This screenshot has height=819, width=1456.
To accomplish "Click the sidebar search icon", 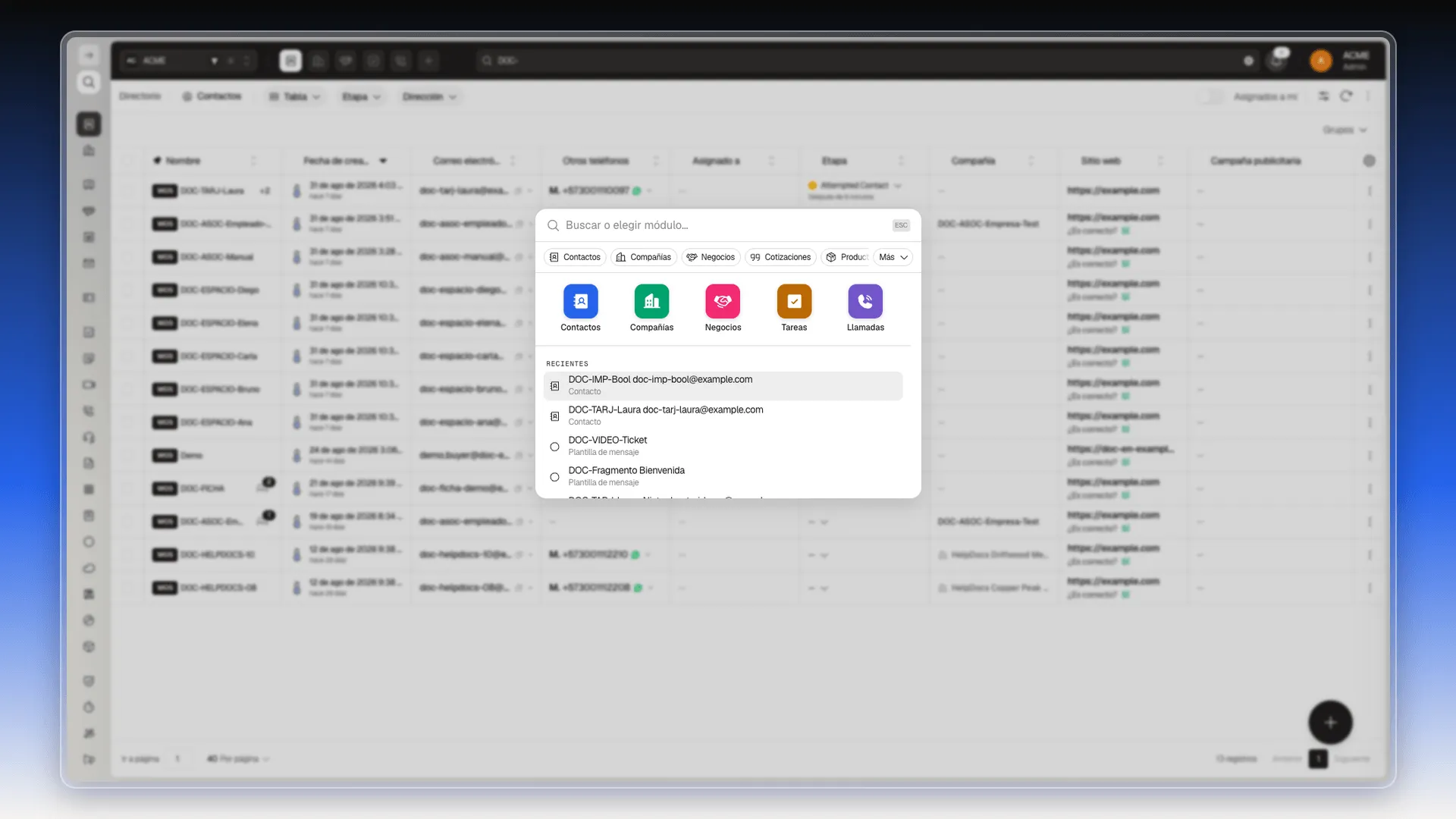I will [89, 82].
